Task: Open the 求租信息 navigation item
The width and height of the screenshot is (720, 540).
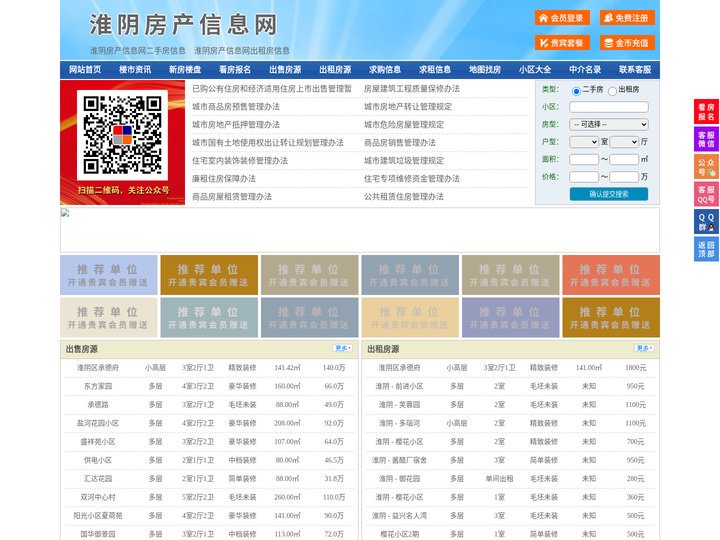Action: click(435, 70)
